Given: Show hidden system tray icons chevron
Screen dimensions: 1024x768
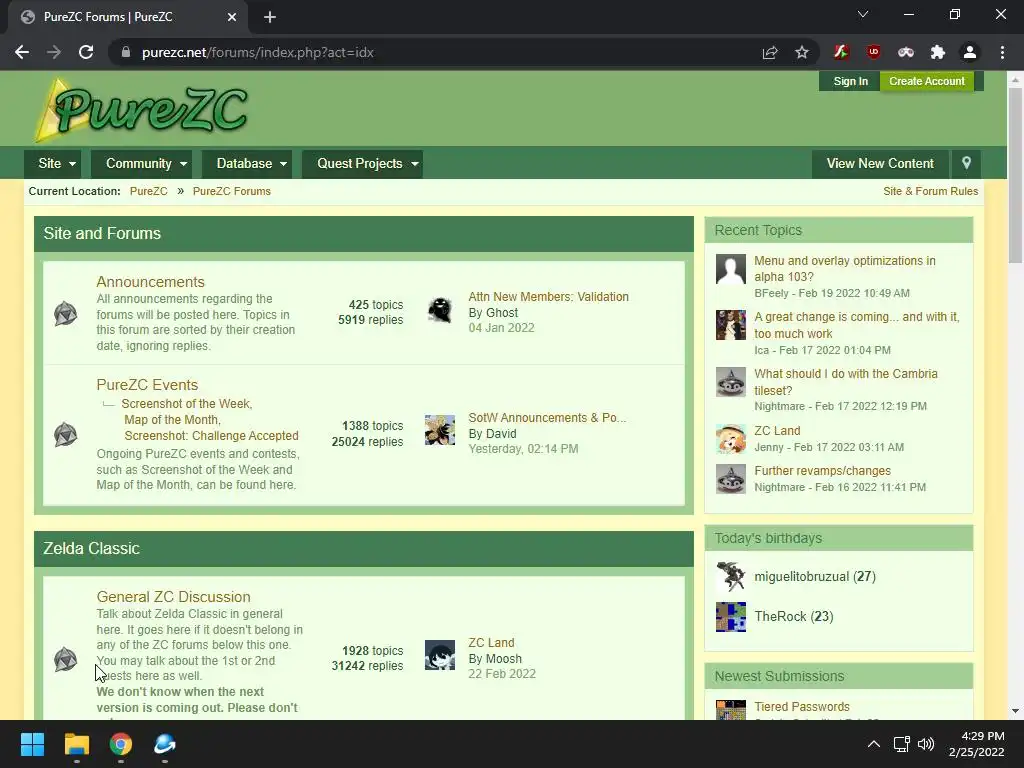Looking at the screenshot, I should 873,744.
